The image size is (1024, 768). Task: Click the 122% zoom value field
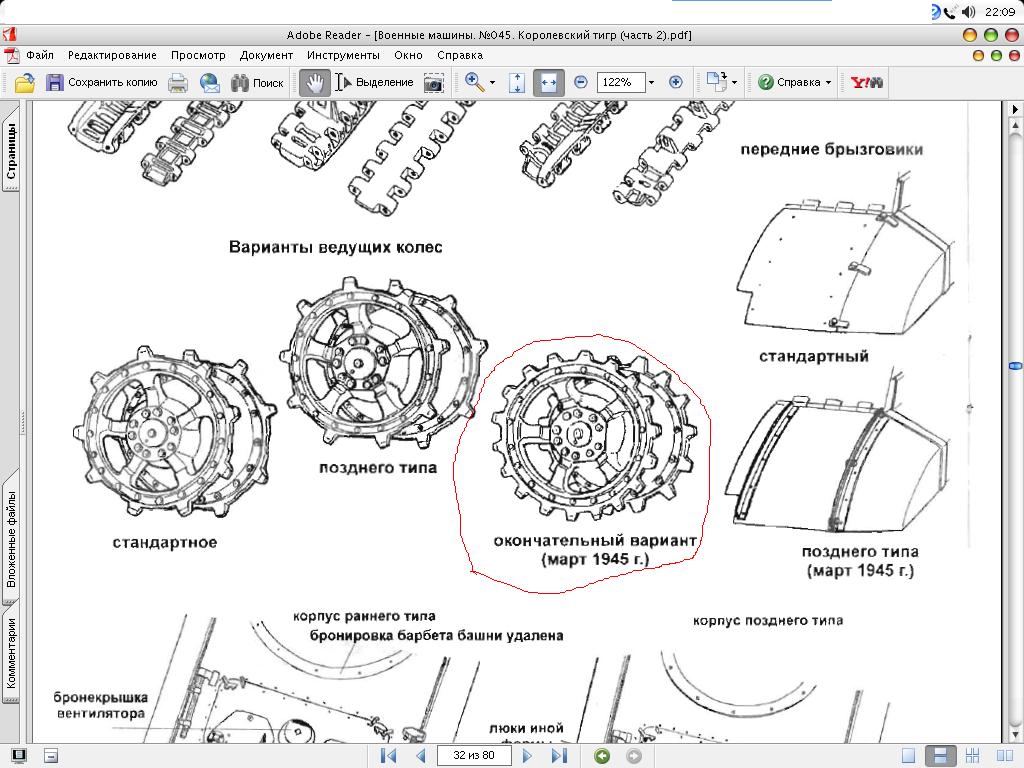coord(620,82)
